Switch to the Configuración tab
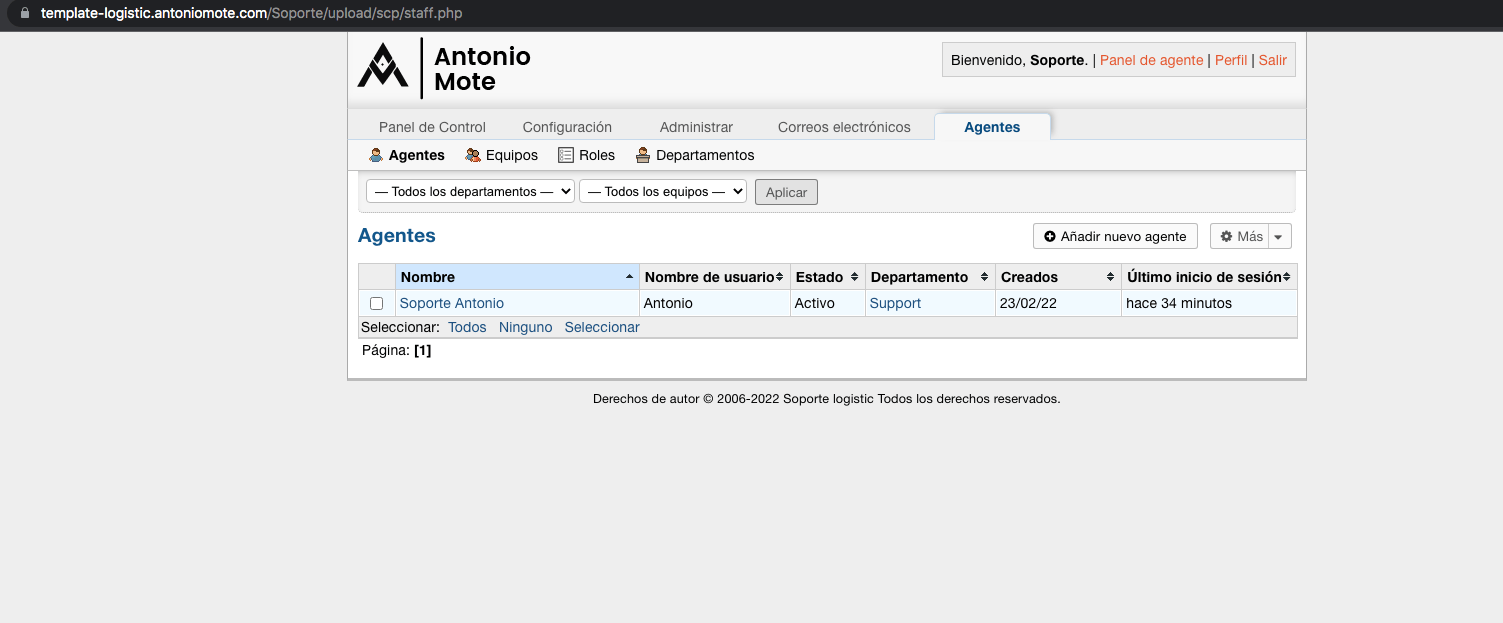 566,127
